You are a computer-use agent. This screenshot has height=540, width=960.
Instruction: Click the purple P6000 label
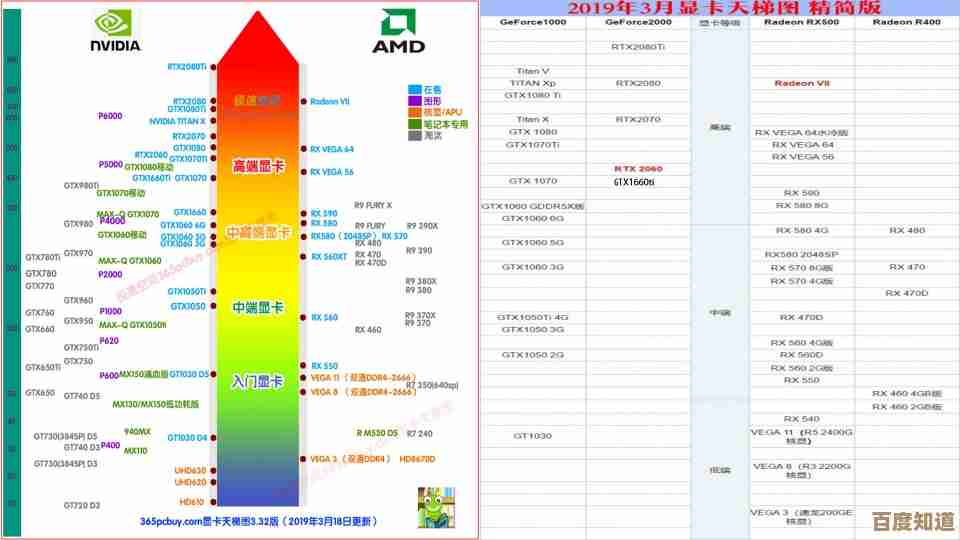[110, 116]
